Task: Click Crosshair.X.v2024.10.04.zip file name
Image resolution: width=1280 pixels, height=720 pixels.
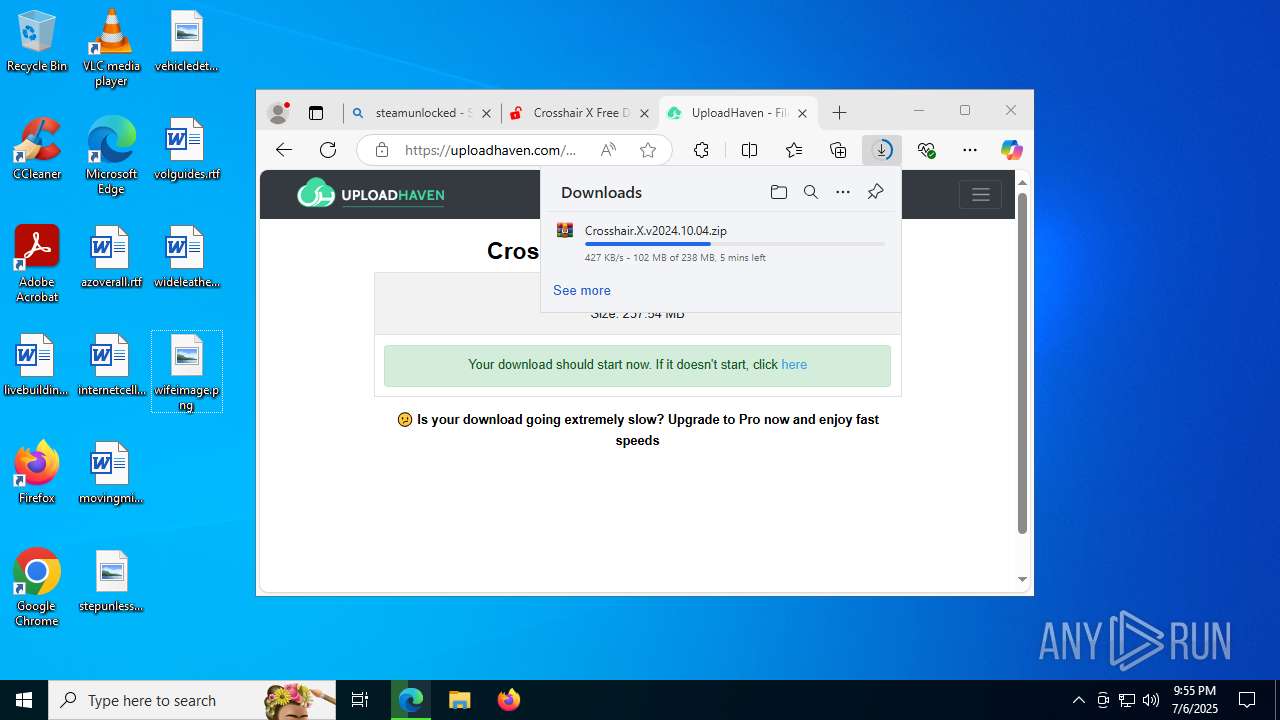Action: (x=656, y=231)
